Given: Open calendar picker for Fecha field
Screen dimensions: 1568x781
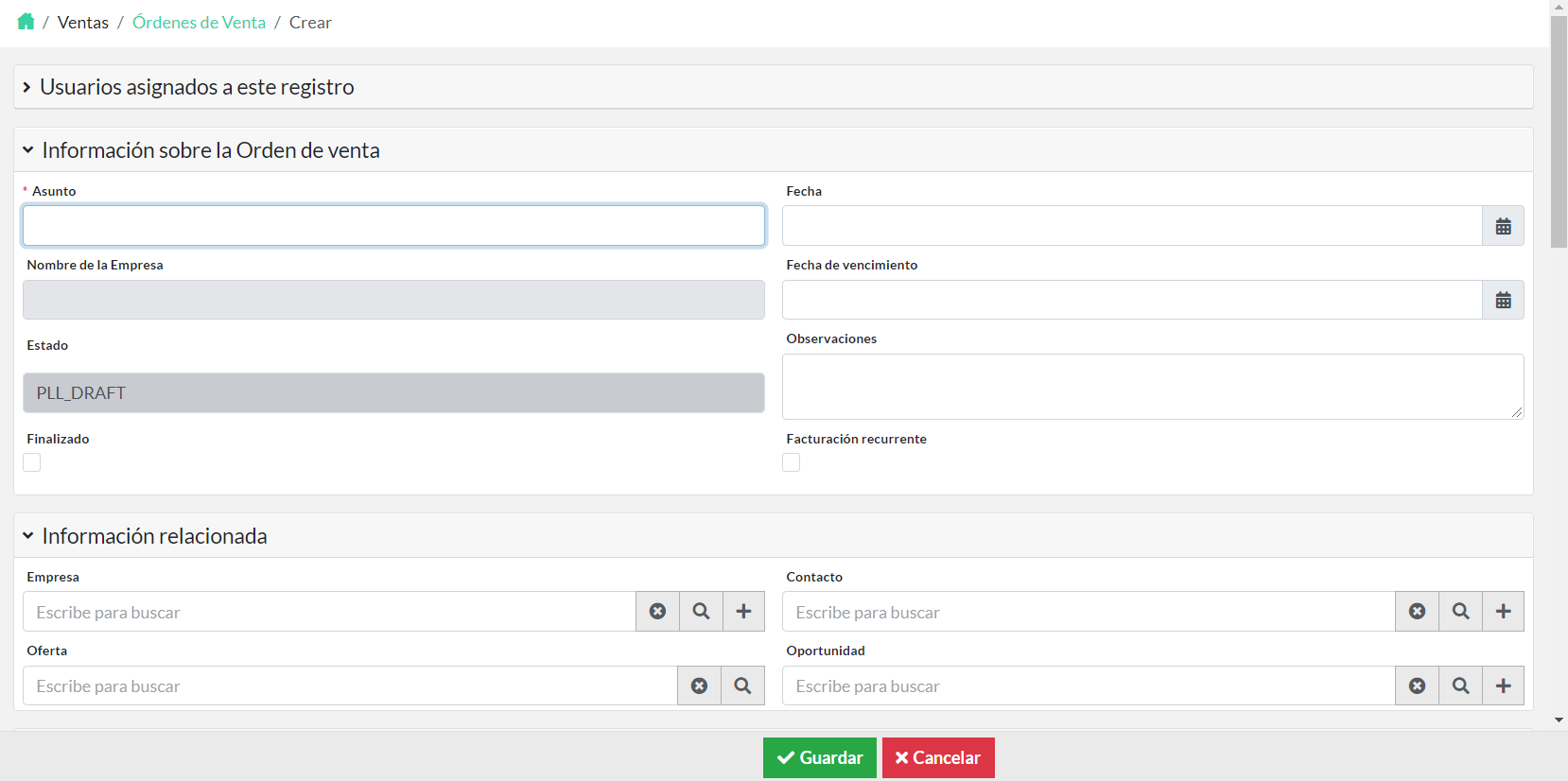Looking at the screenshot, I should click(1503, 226).
